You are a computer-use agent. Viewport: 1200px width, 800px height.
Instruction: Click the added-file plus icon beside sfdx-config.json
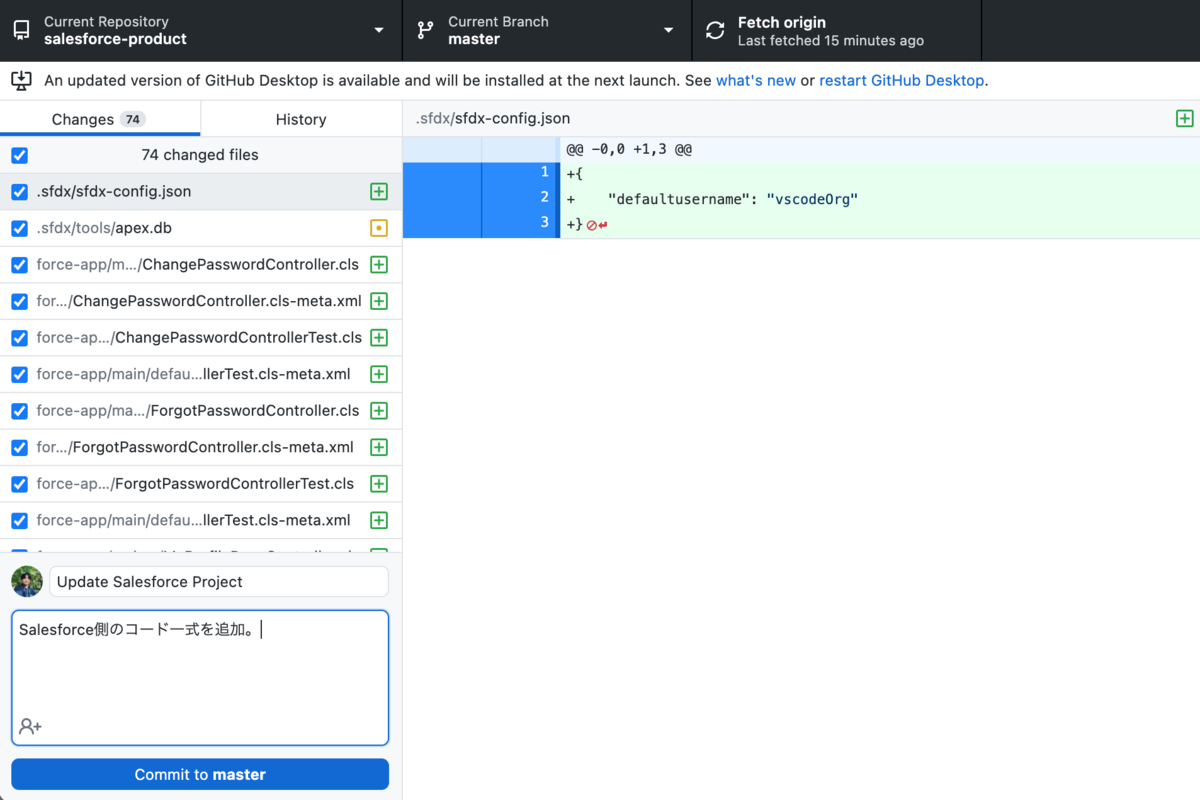(378, 191)
